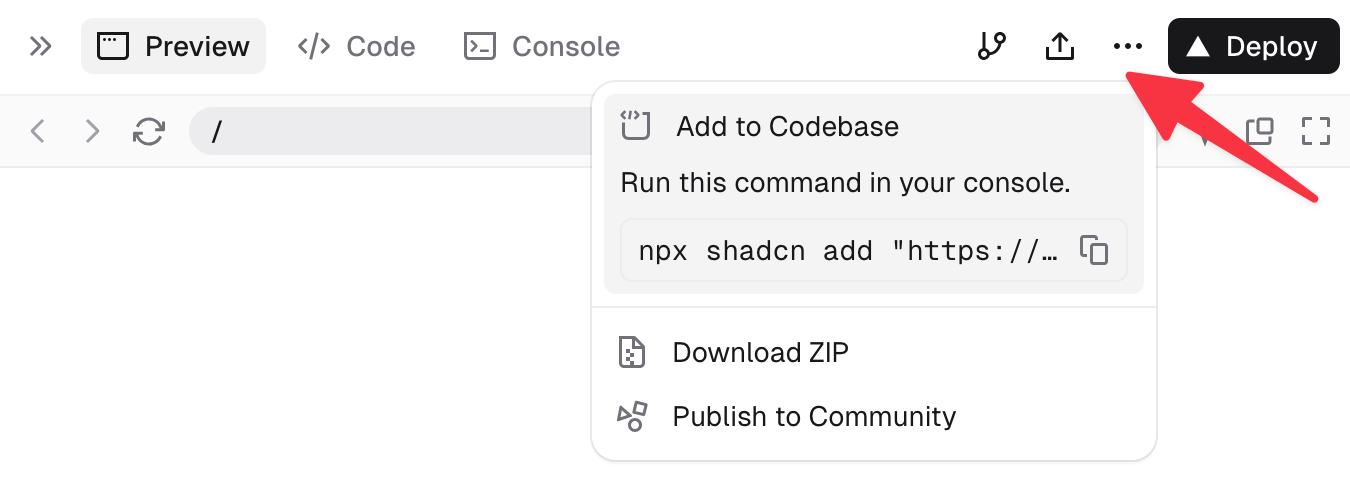The image size is (1350, 502).
Task: Toggle the three-dots more options menu
Action: [1127, 46]
